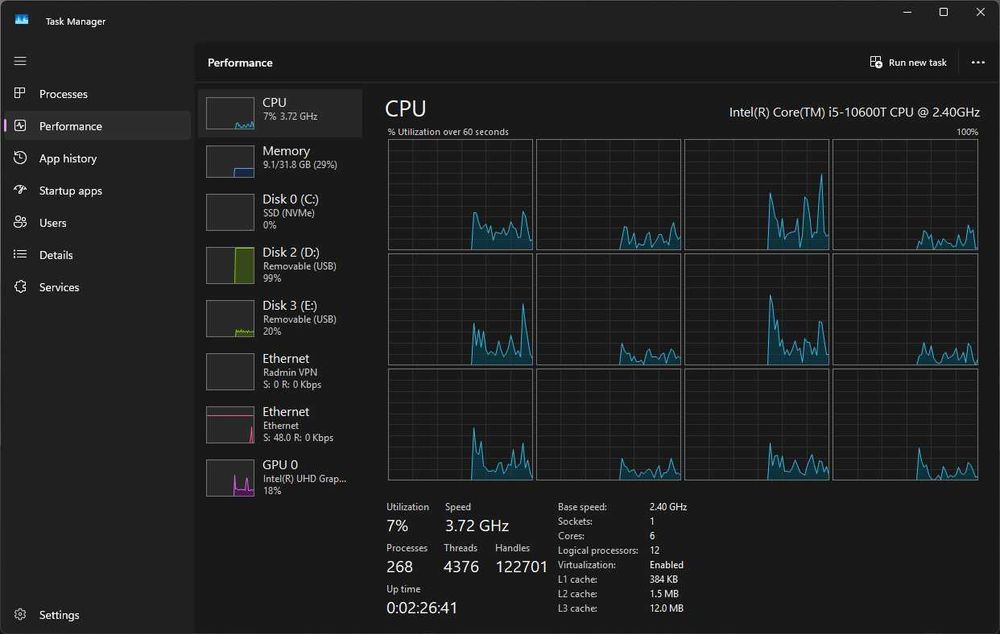The width and height of the screenshot is (1000, 634).
Task: Click the Memory 9.1/31.8 GB (29%) text
Action: click(300, 165)
